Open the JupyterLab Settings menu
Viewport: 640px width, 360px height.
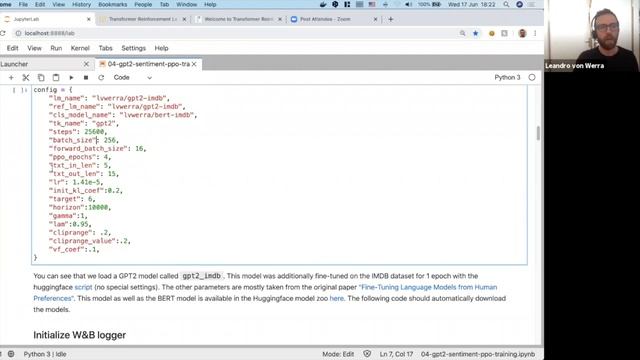133,48
